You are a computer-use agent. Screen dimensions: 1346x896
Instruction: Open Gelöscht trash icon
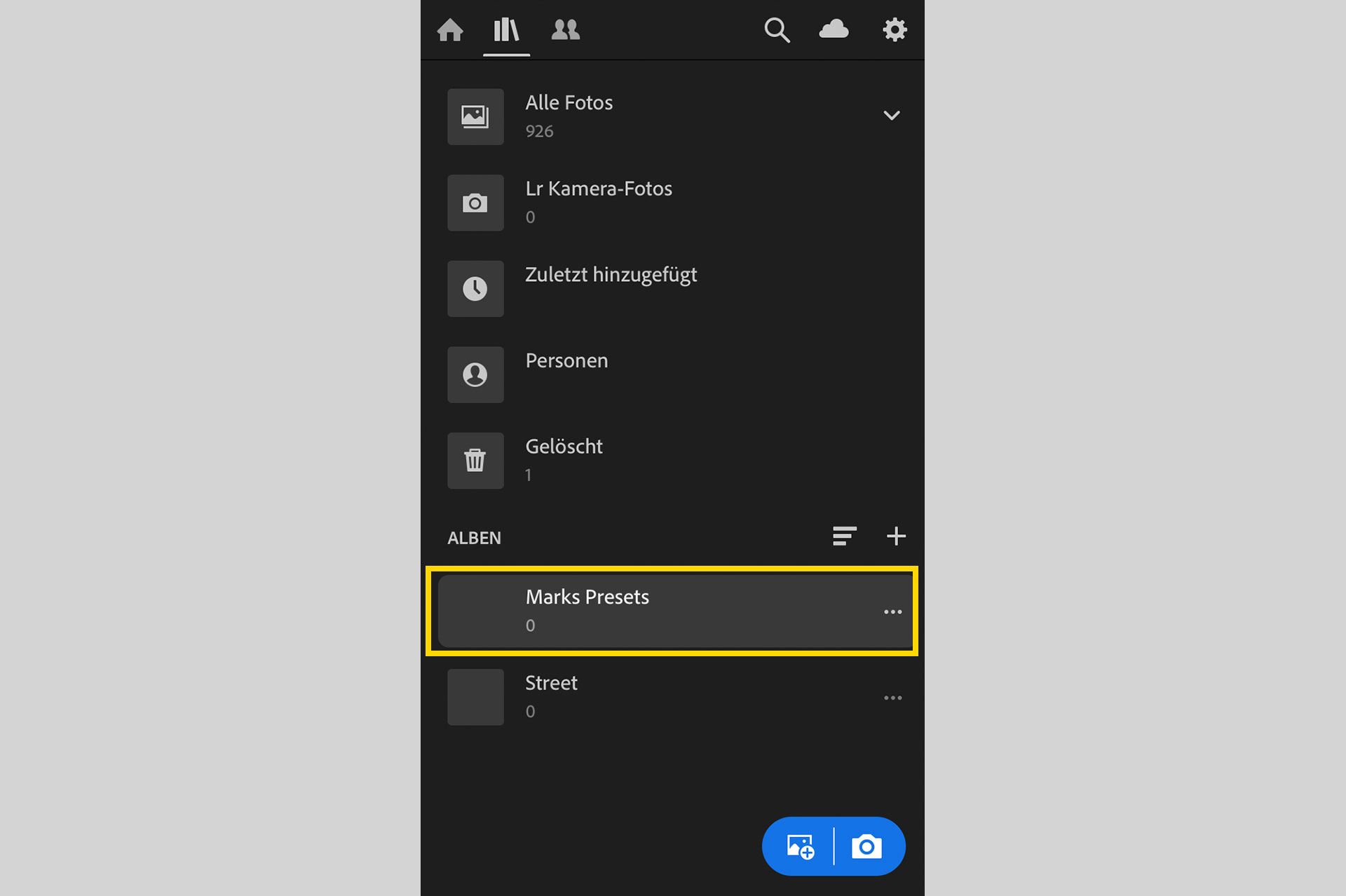(x=475, y=461)
